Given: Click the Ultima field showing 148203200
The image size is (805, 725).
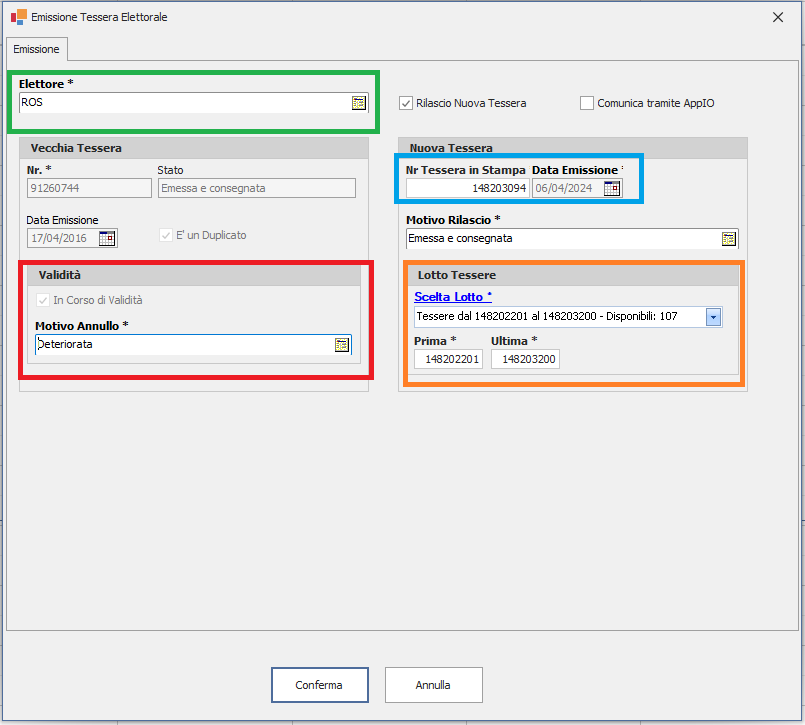Looking at the screenshot, I should [525, 359].
